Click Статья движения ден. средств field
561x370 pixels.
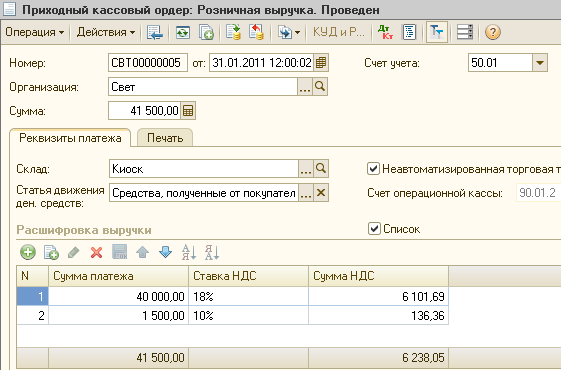click(x=204, y=193)
